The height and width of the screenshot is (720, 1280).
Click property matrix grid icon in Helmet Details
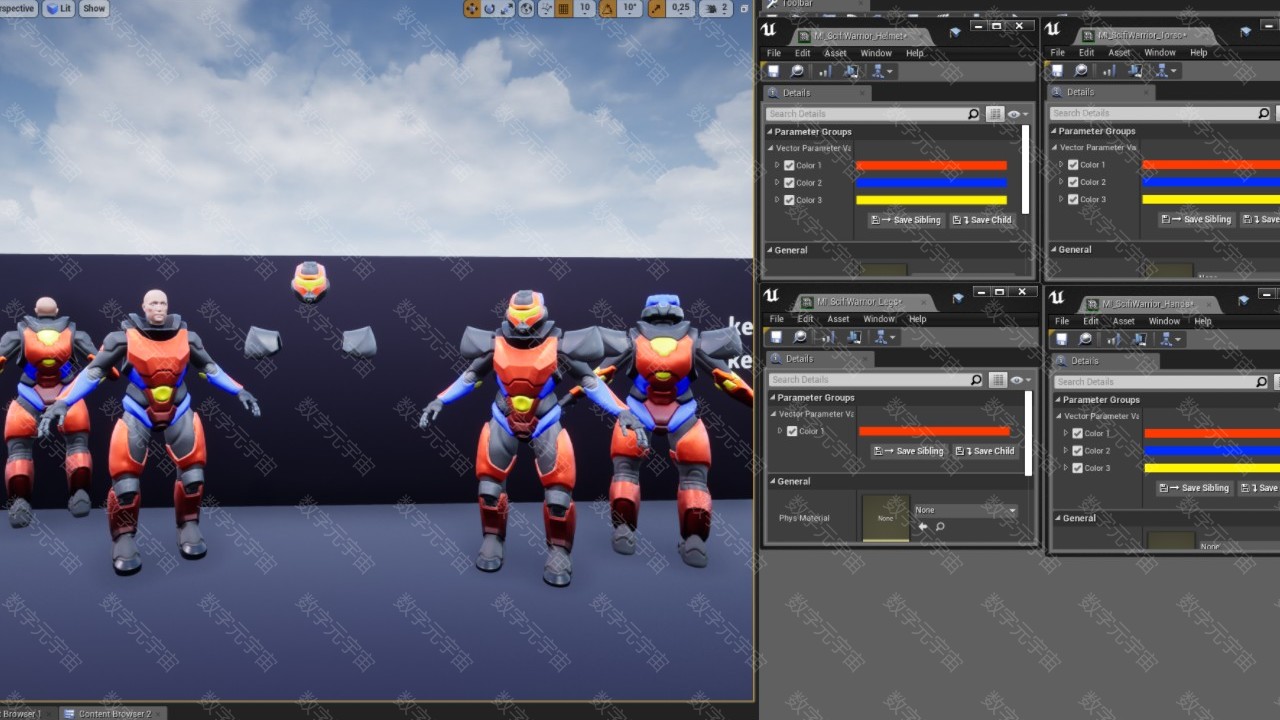(995, 115)
